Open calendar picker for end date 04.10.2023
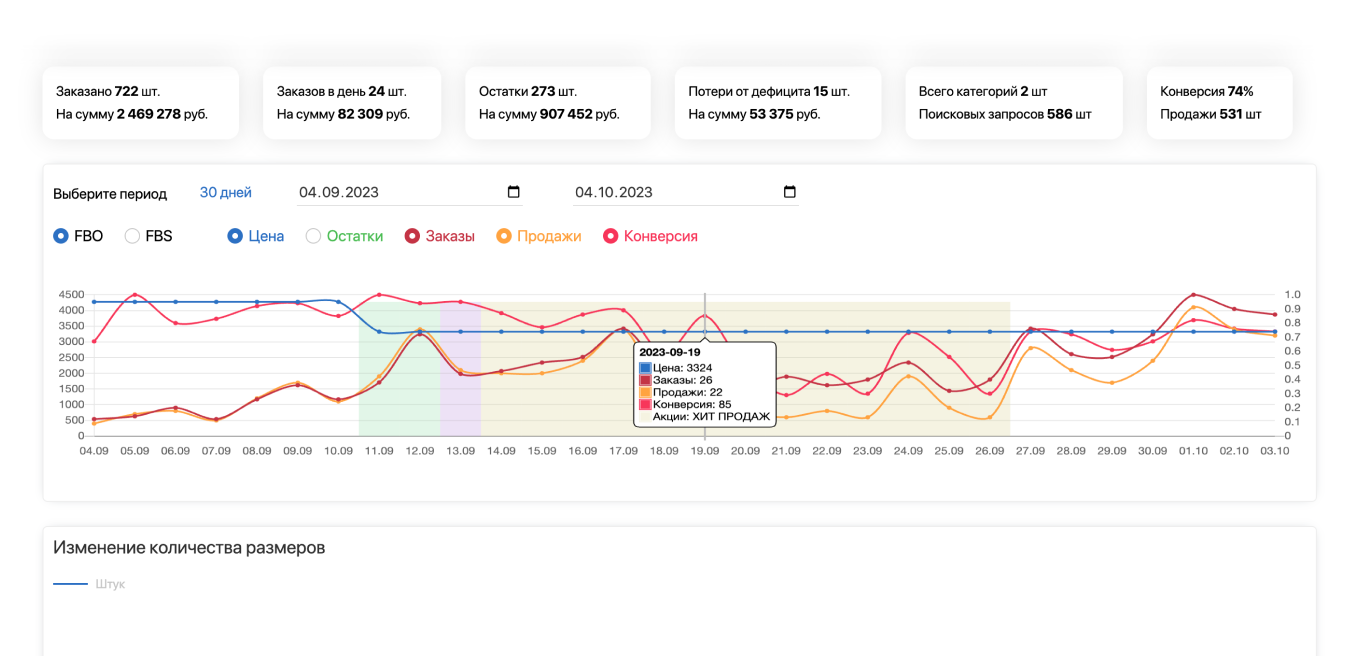 point(789,192)
